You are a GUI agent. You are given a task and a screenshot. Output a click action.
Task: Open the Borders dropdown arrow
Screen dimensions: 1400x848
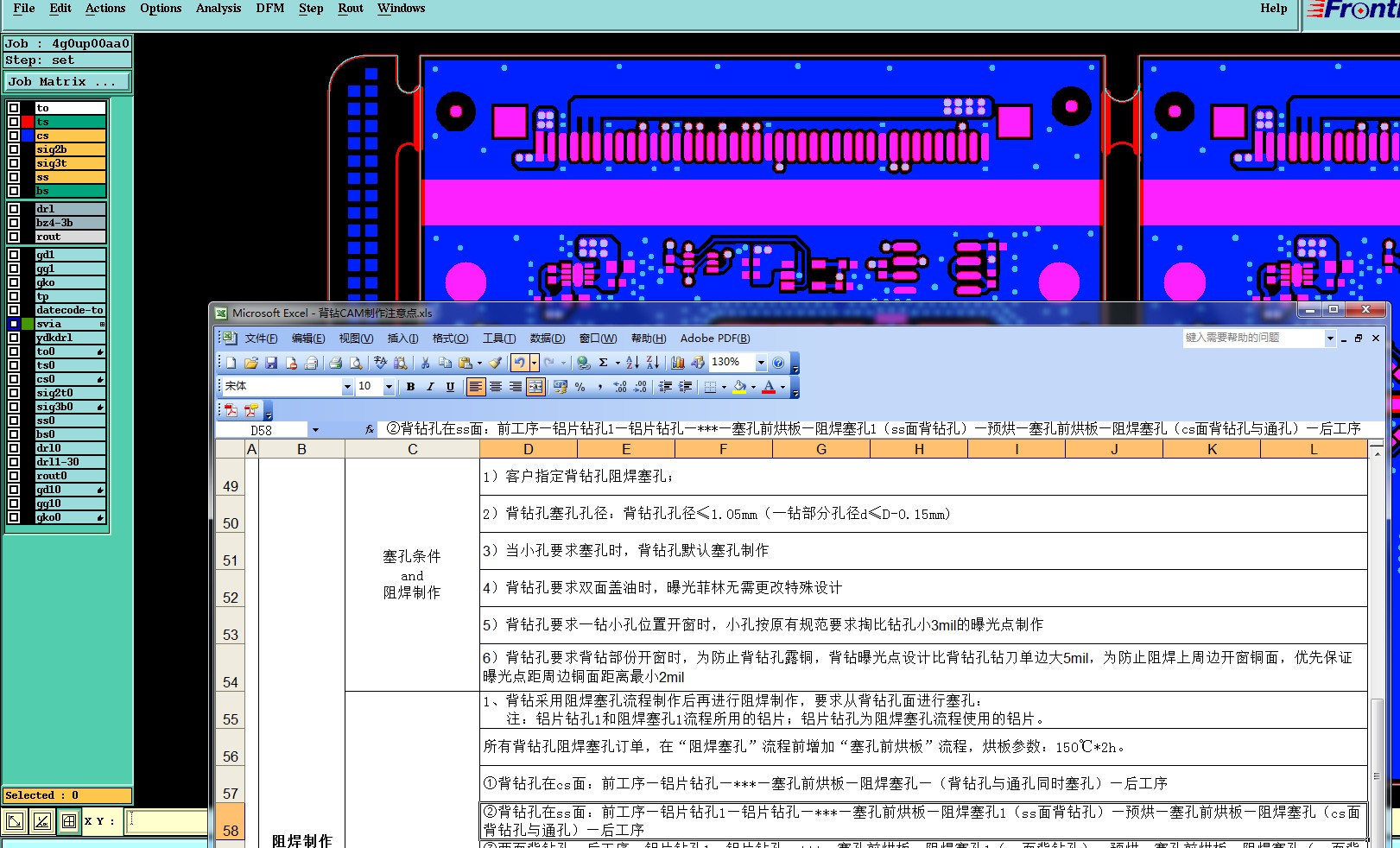point(724,387)
